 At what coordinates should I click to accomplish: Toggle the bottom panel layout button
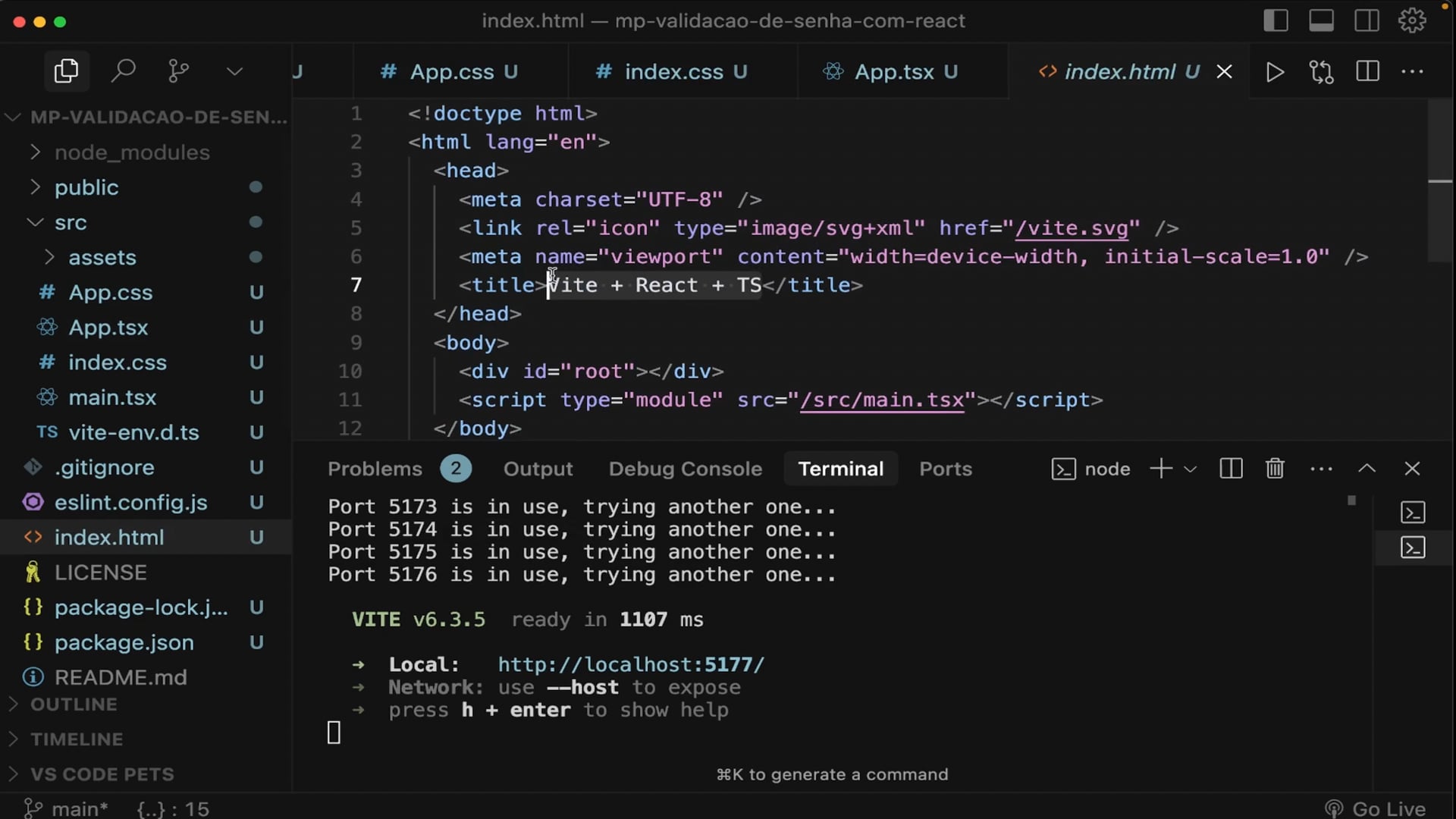coord(1321,20)
